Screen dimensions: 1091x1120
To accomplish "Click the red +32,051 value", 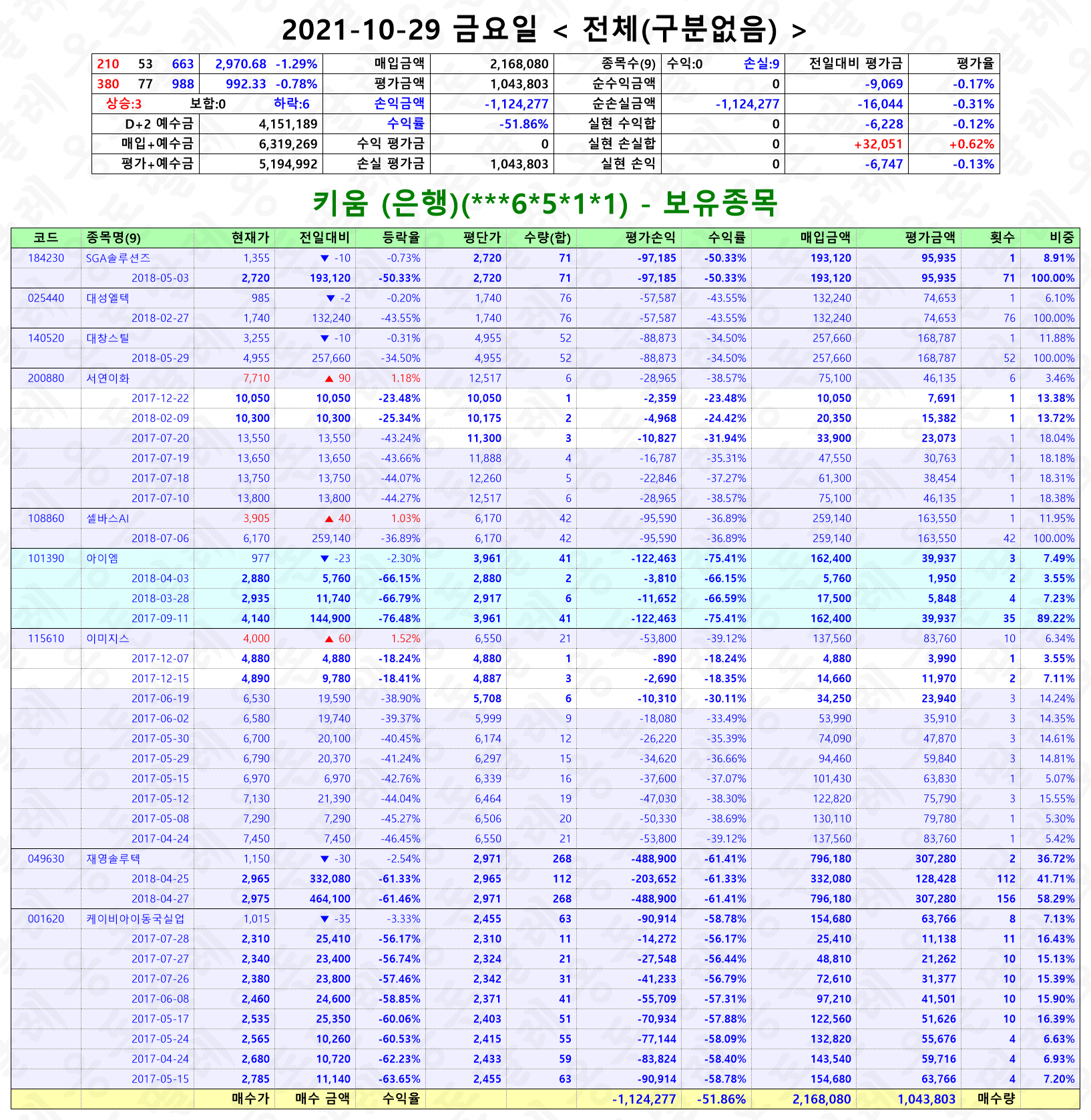I will 878,144.
